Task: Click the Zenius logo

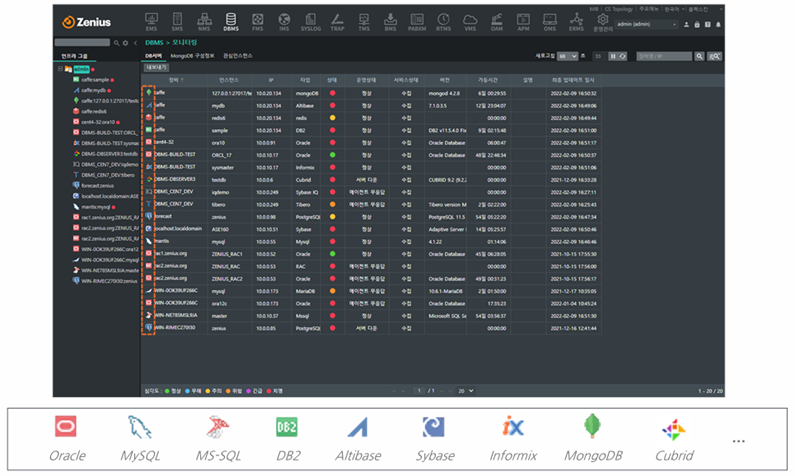Action: point(86,22)
